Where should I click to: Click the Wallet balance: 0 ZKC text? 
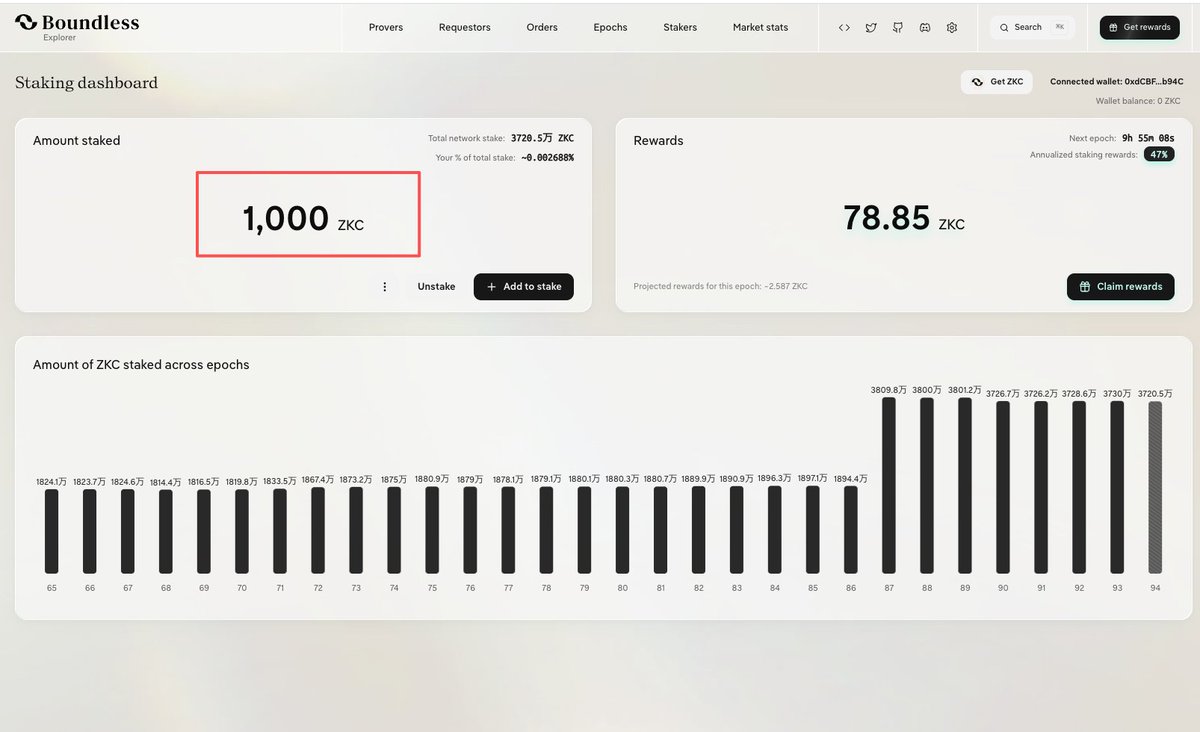point(1138,101)
